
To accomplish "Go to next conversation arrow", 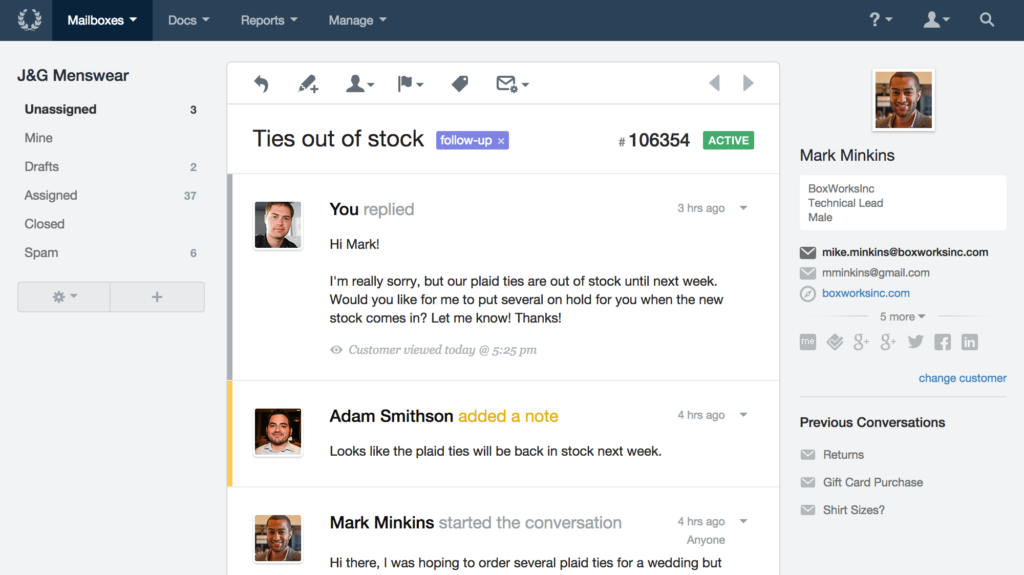I will click(748, 83).
